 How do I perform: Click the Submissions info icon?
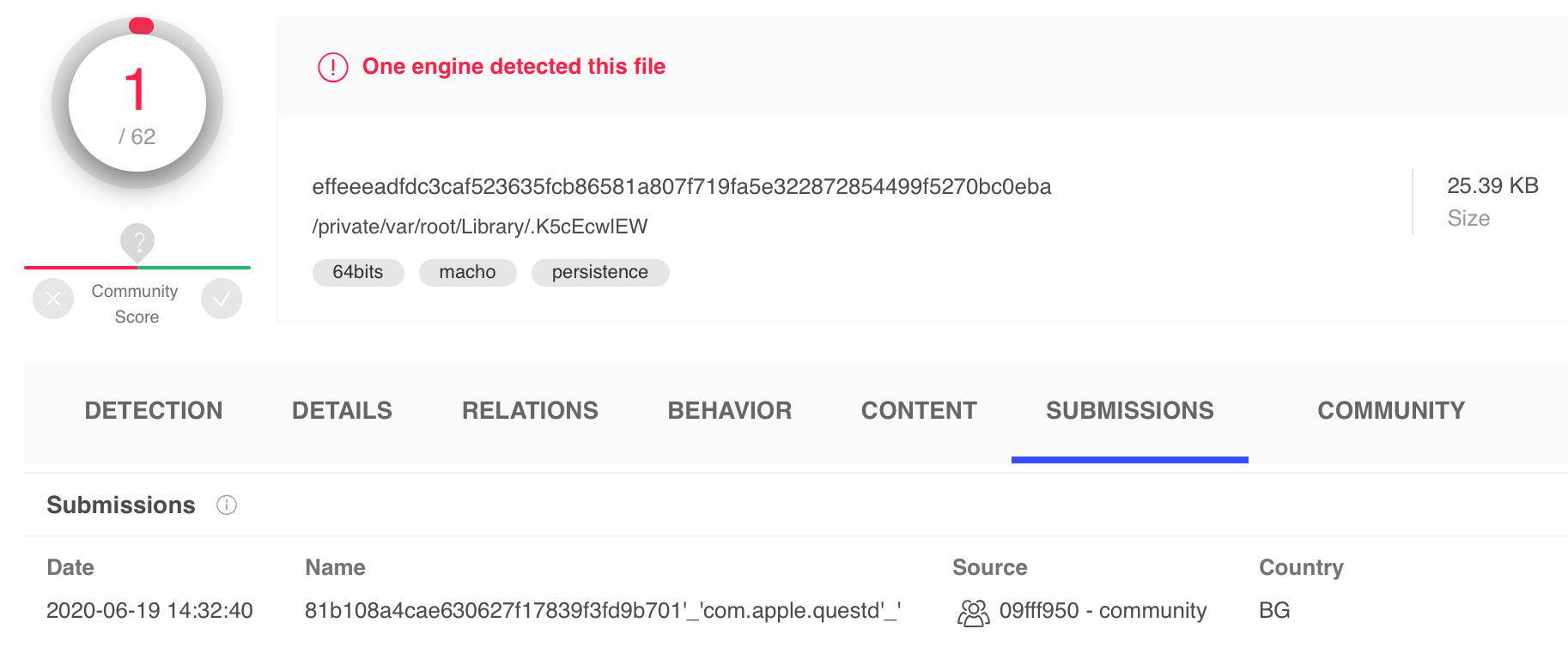click(227, 505)
